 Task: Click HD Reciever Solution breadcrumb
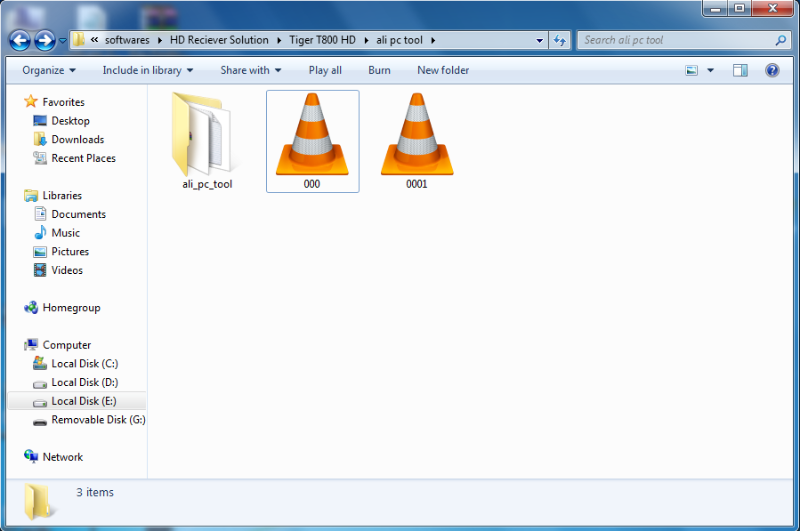pyautogui.click(x=219, y=40)
